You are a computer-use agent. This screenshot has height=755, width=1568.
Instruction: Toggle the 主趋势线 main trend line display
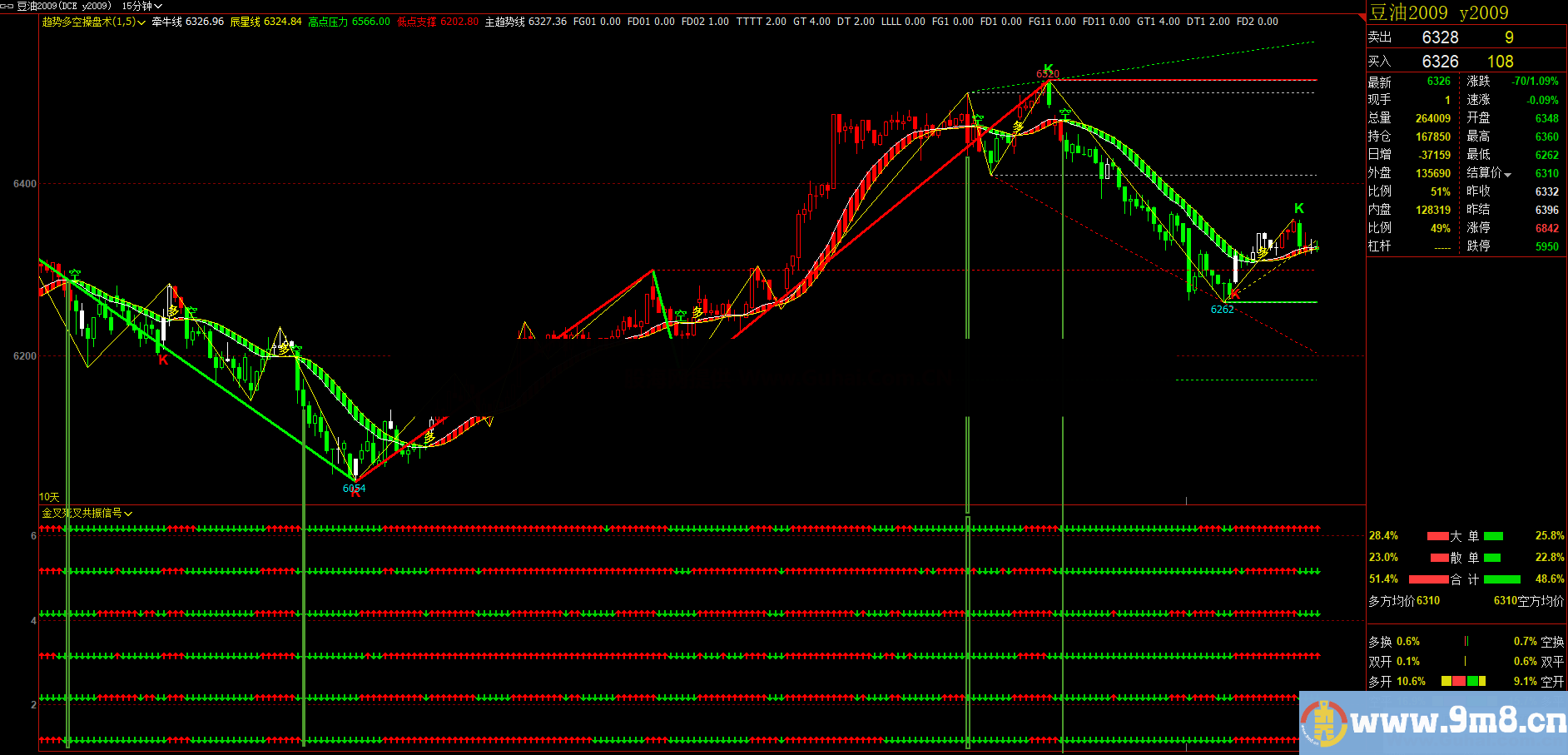[x=505, y=22]
